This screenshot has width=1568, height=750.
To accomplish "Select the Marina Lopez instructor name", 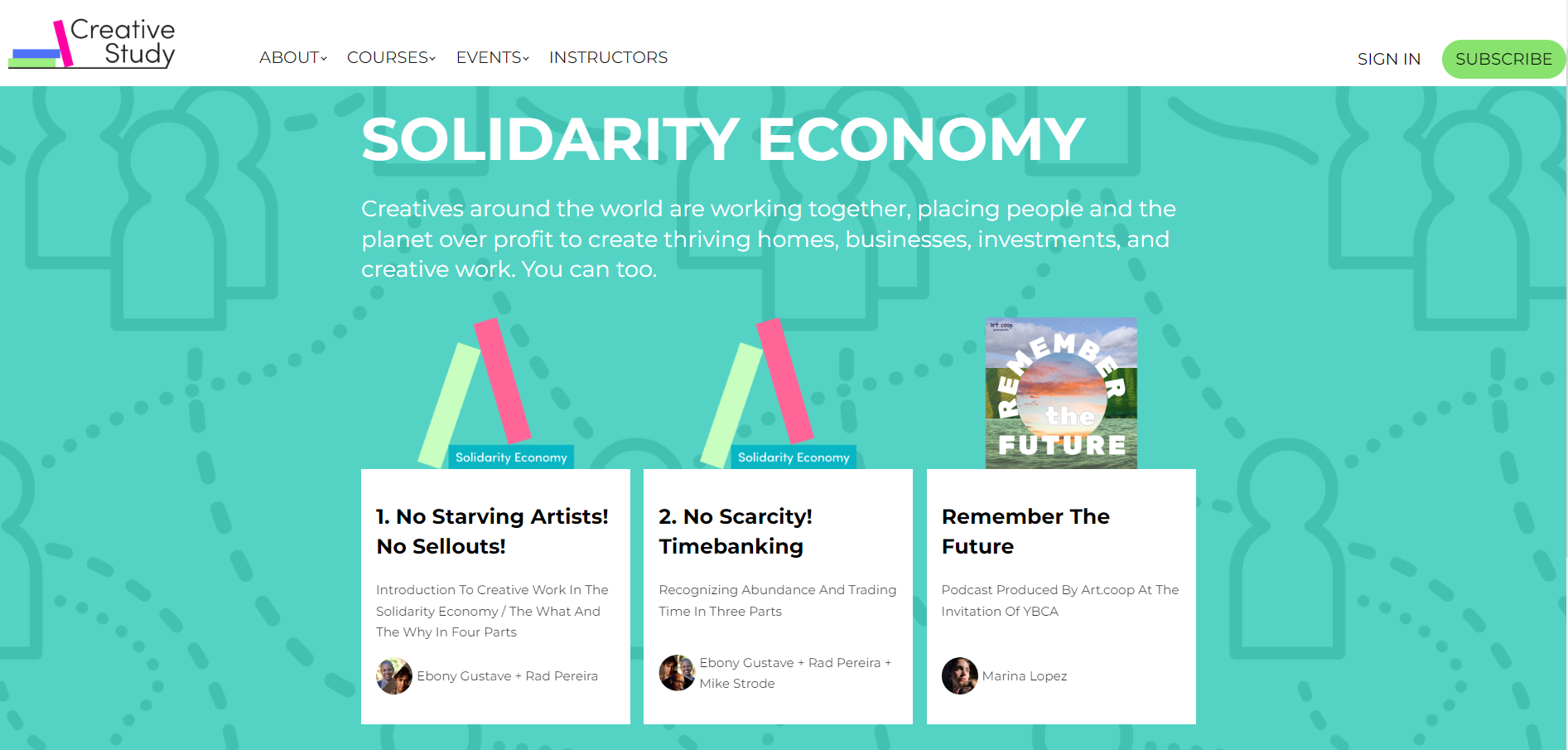I will pos(1024,676).
